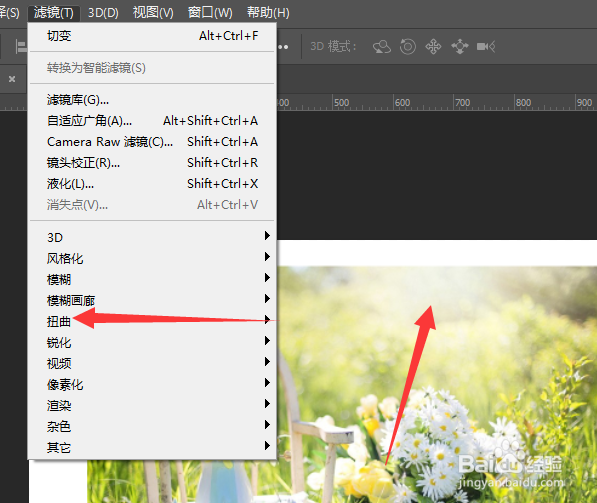597x503 pixels.
Task: Expand the 其它 other submenu
Action: coord(152,447)
